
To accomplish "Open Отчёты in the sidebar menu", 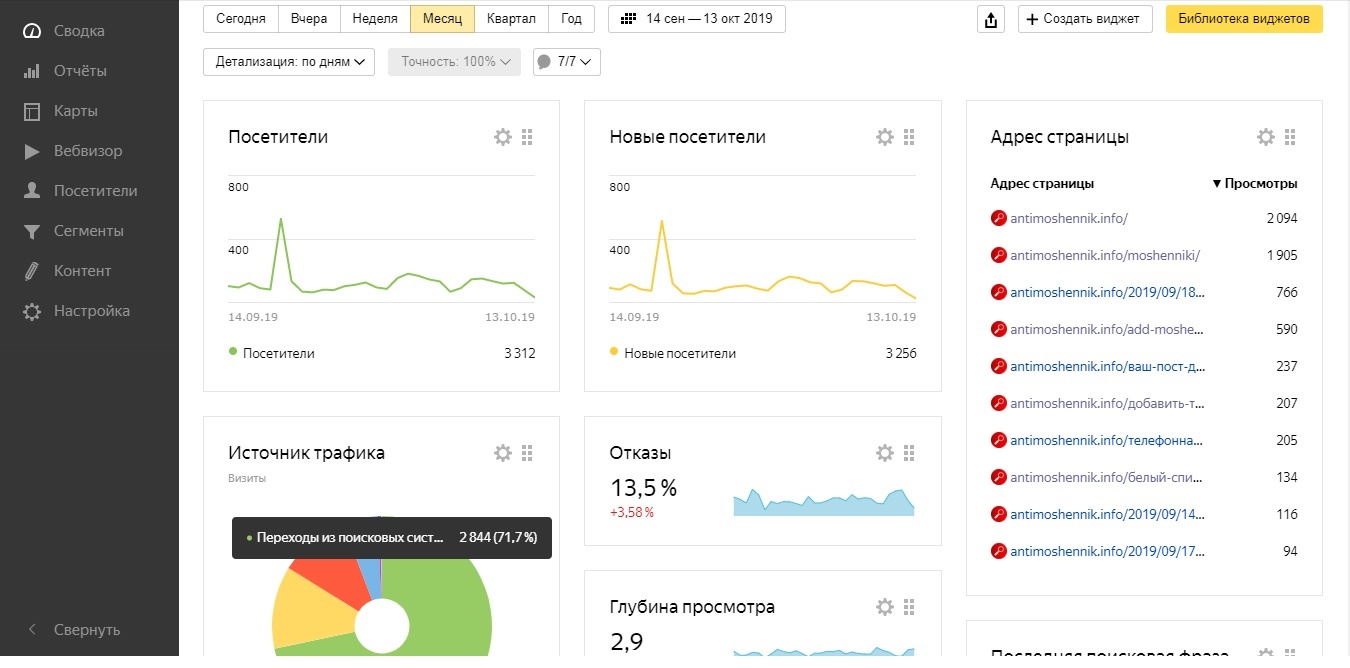I will coord(80,71).
